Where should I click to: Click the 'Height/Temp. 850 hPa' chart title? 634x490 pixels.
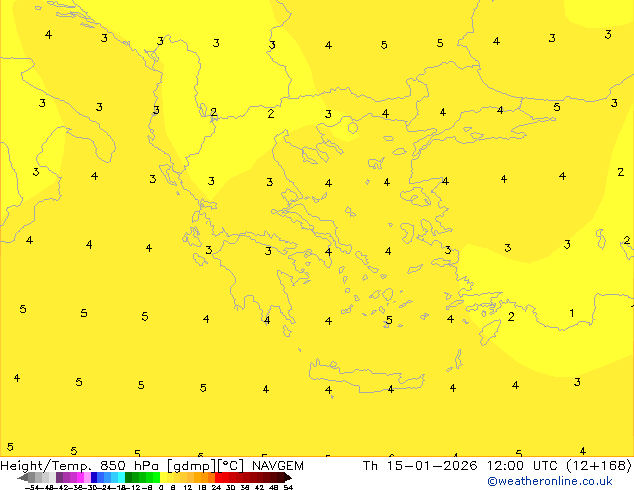tap(80, 466)
